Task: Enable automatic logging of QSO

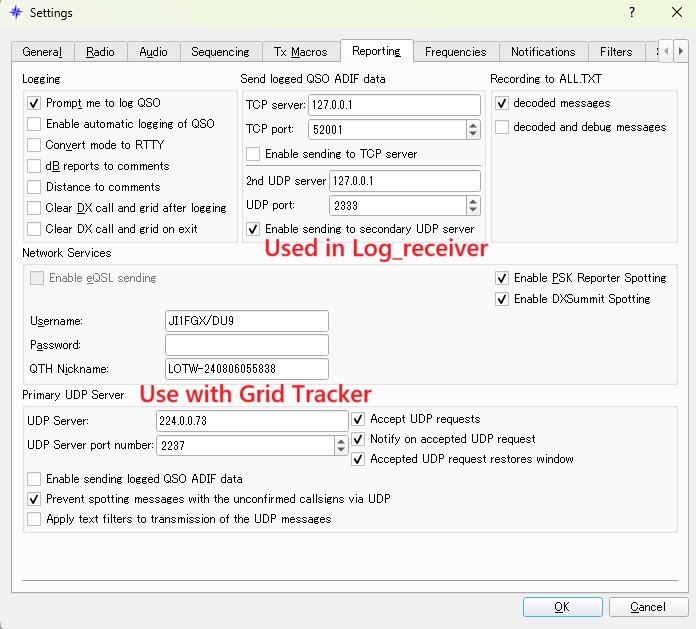Action: click(x=34, y=124)
